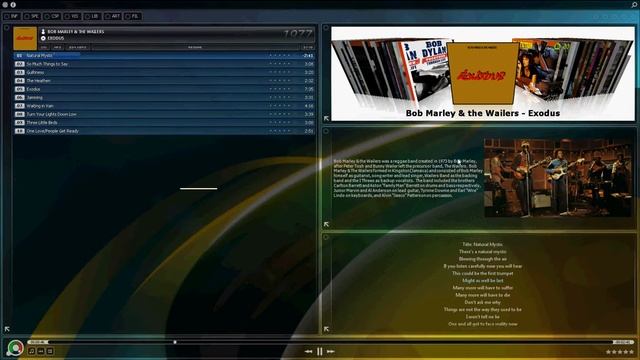Click the middle small icon beside music note
Viewport: 640px width, 360px height.
41,351
